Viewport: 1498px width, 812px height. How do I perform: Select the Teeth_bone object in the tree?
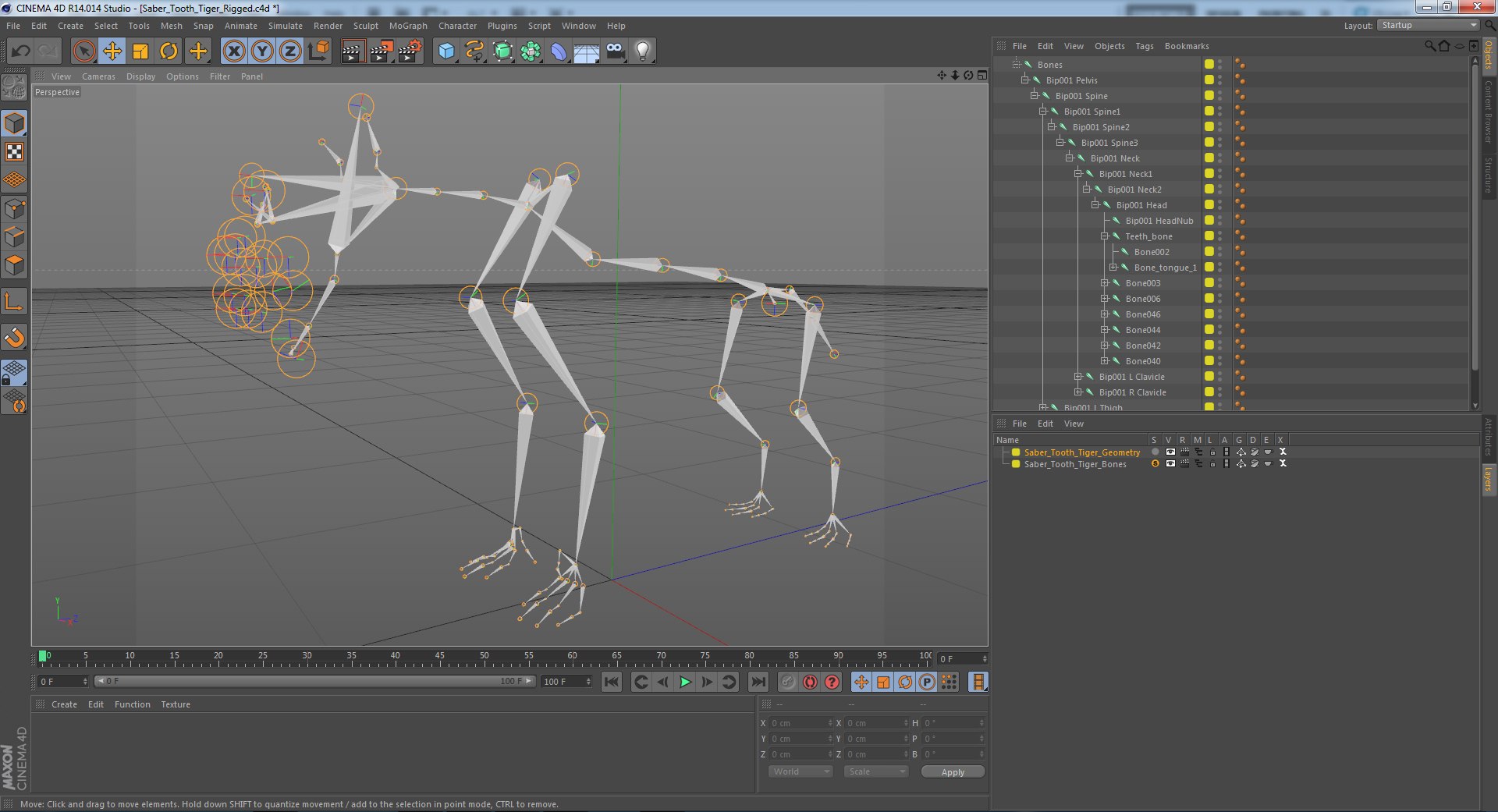1148,236
